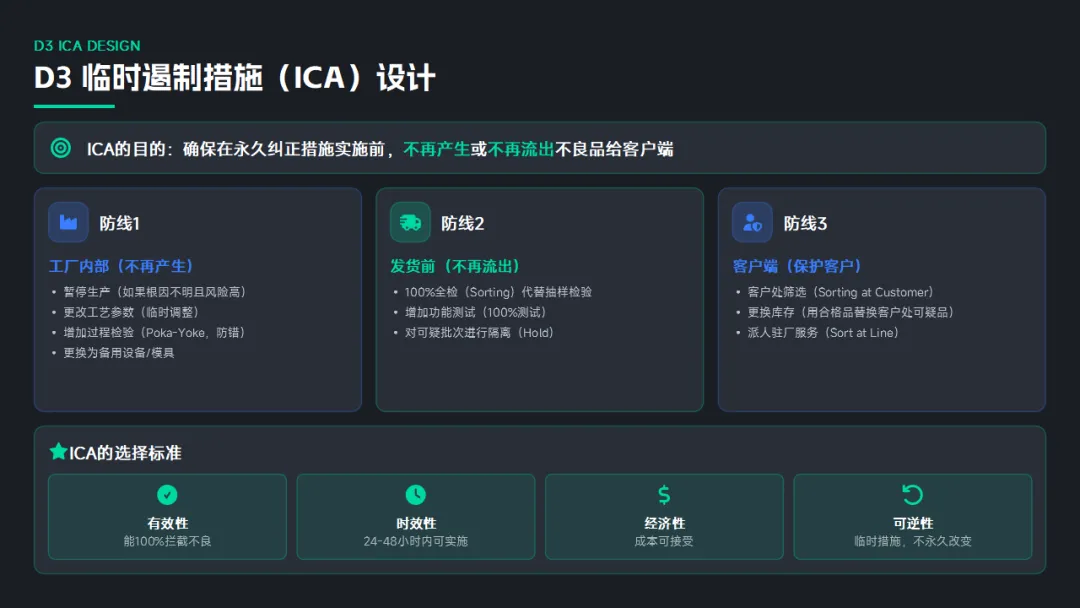Screen dimensions: 1080x608
Task: Click the dollar sign icon above 经济性
Action: tap(664, 494)
